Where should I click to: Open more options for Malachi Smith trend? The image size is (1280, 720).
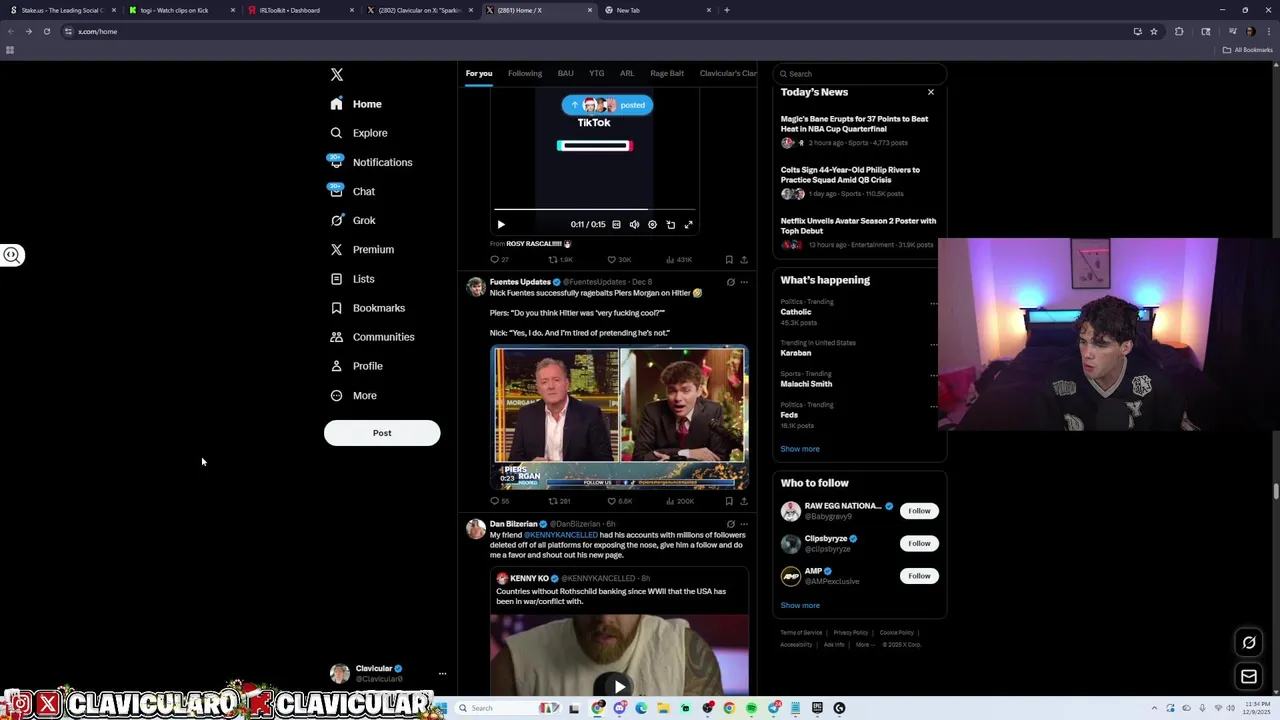tap(934, 375)
